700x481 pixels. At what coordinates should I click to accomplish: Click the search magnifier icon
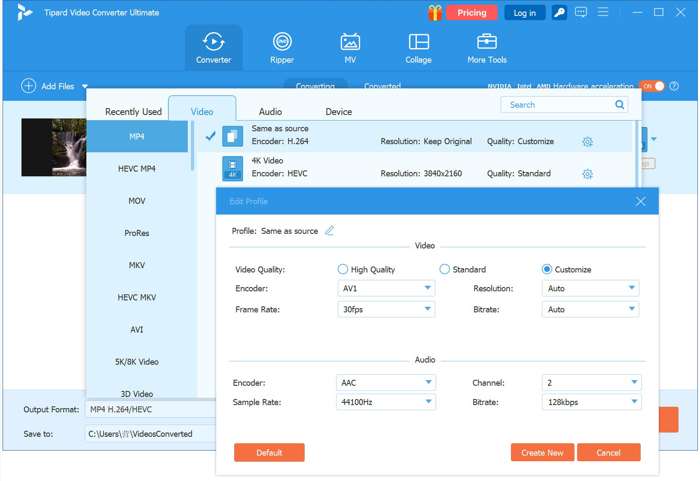[620, 105]
